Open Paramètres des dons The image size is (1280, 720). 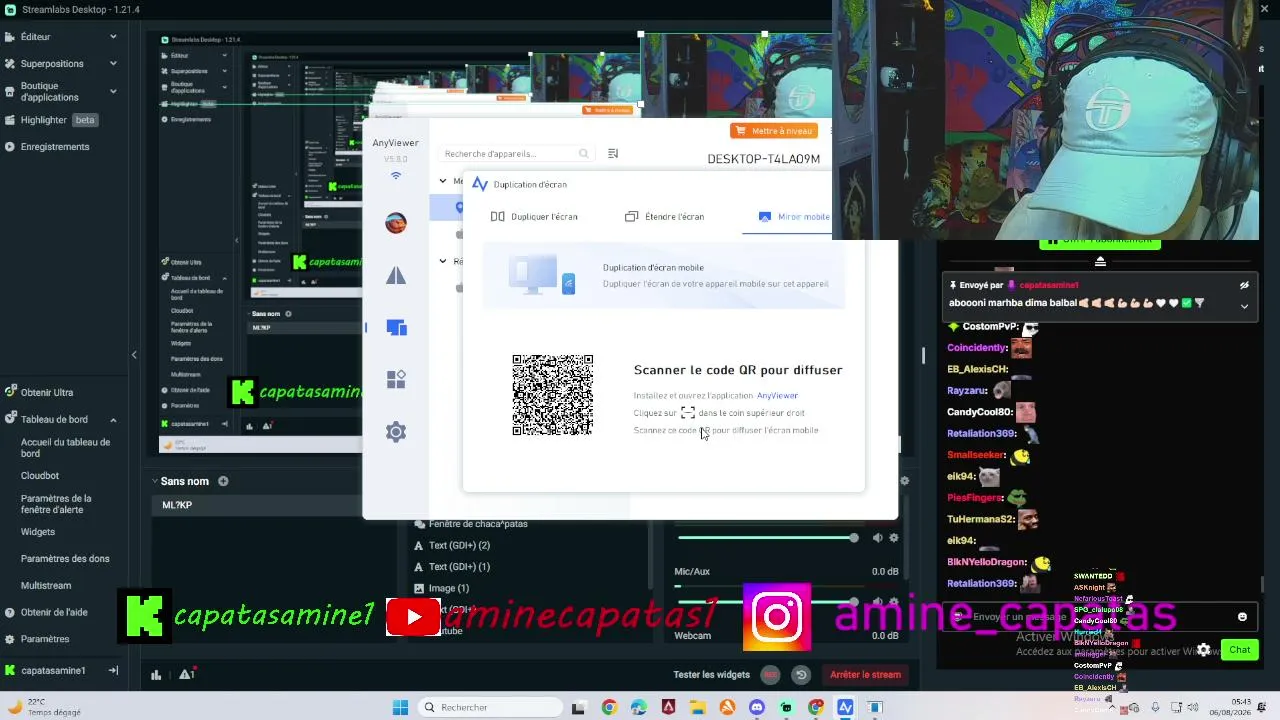(65, 559)
